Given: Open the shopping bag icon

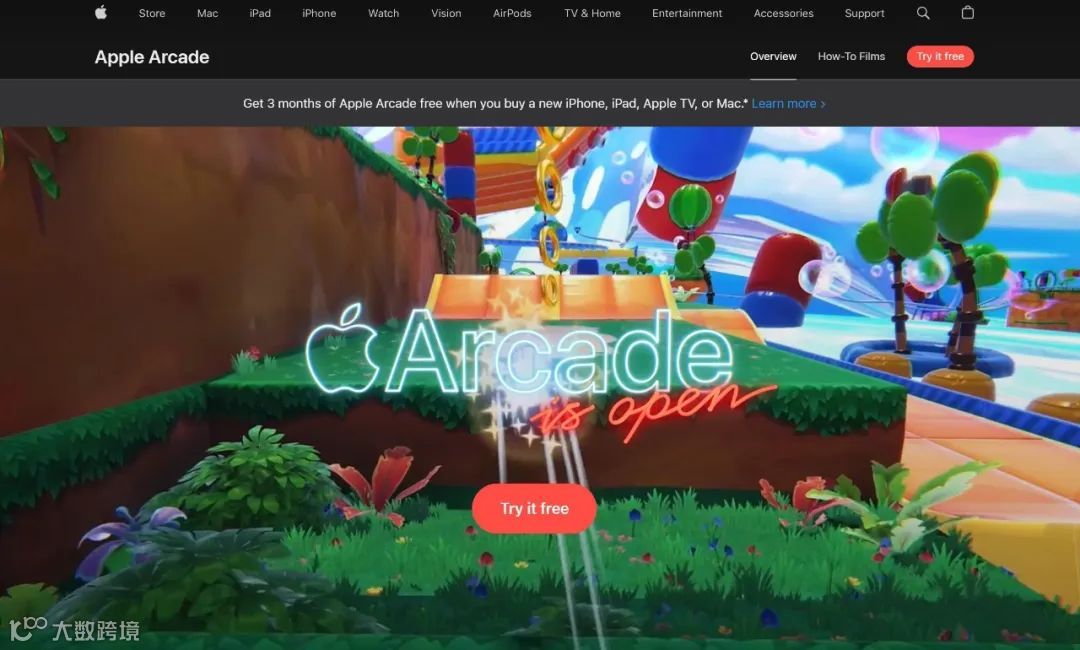Looking at the screenshot, I should (967, 12).
